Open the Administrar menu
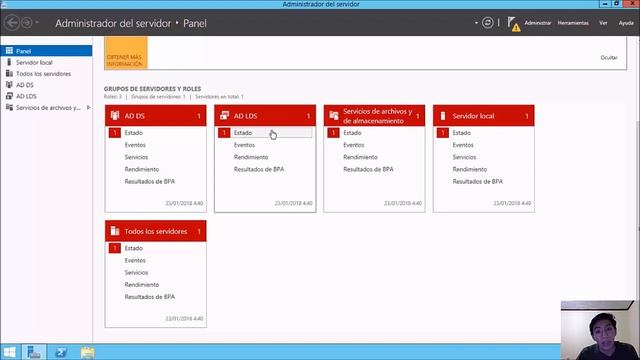Viewport: 640px width, 360px height. click(x=538, y=23)
